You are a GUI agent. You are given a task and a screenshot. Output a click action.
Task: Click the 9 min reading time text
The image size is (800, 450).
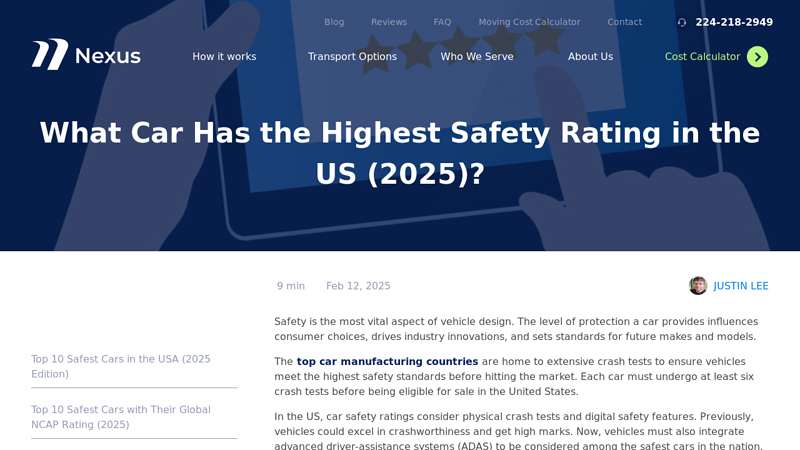point(291,286)
